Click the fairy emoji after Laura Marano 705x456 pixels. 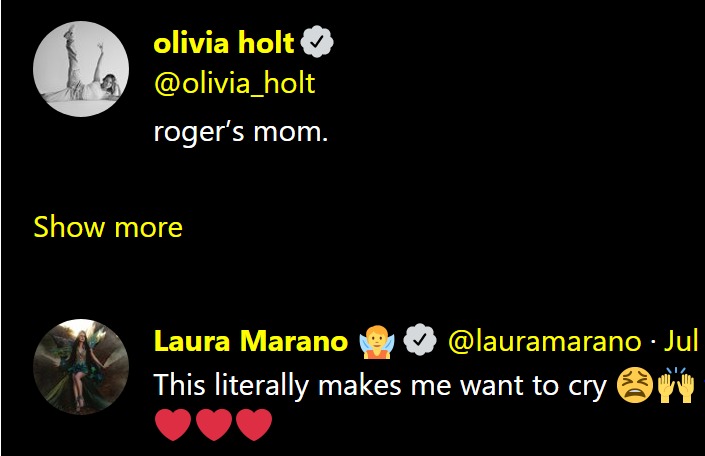pyautogui.click(x=376, y=342)
